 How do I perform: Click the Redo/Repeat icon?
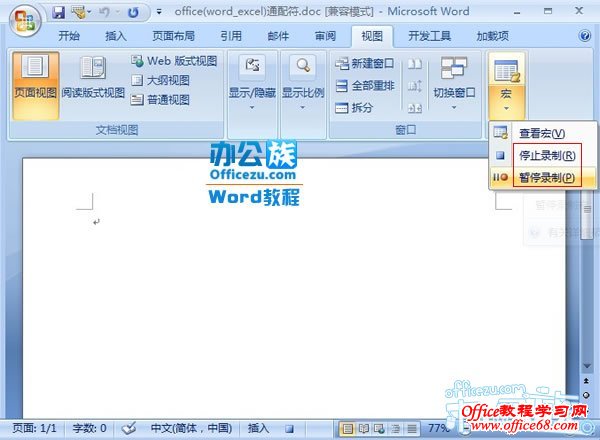(x=133, y=13)
